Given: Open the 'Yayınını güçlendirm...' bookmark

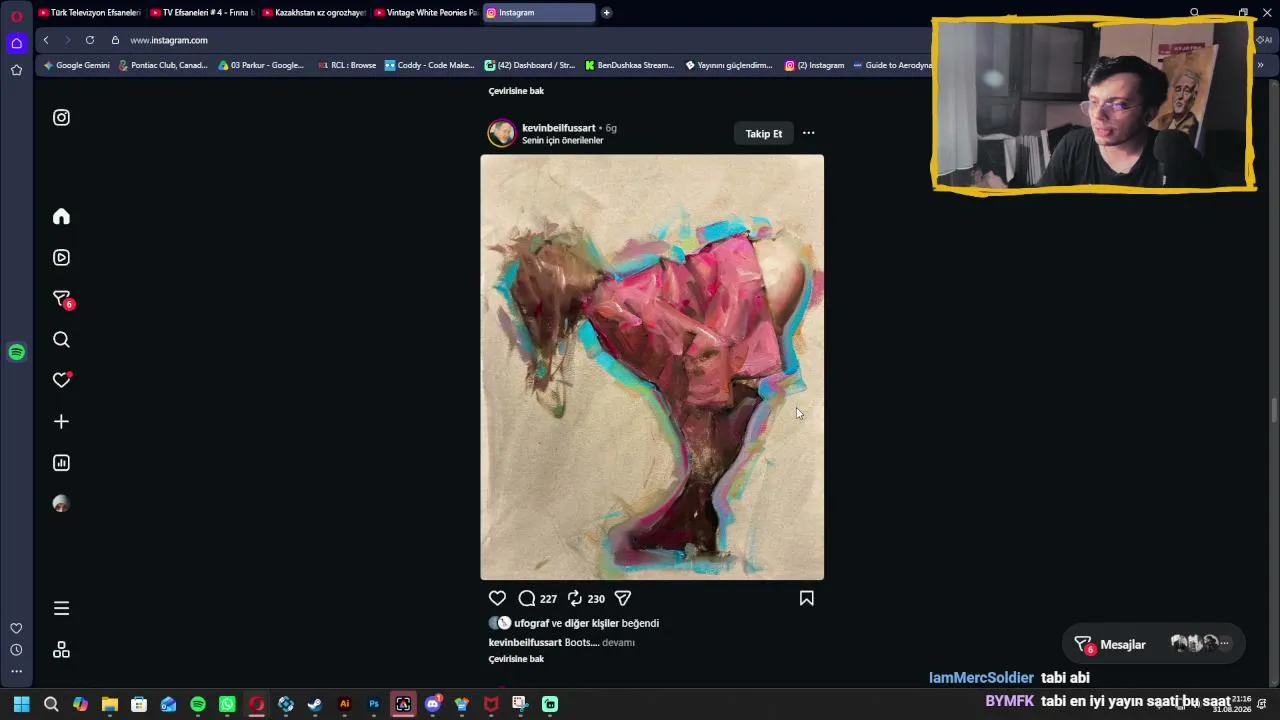Looking at the screenshot, I should pos(728,65).
